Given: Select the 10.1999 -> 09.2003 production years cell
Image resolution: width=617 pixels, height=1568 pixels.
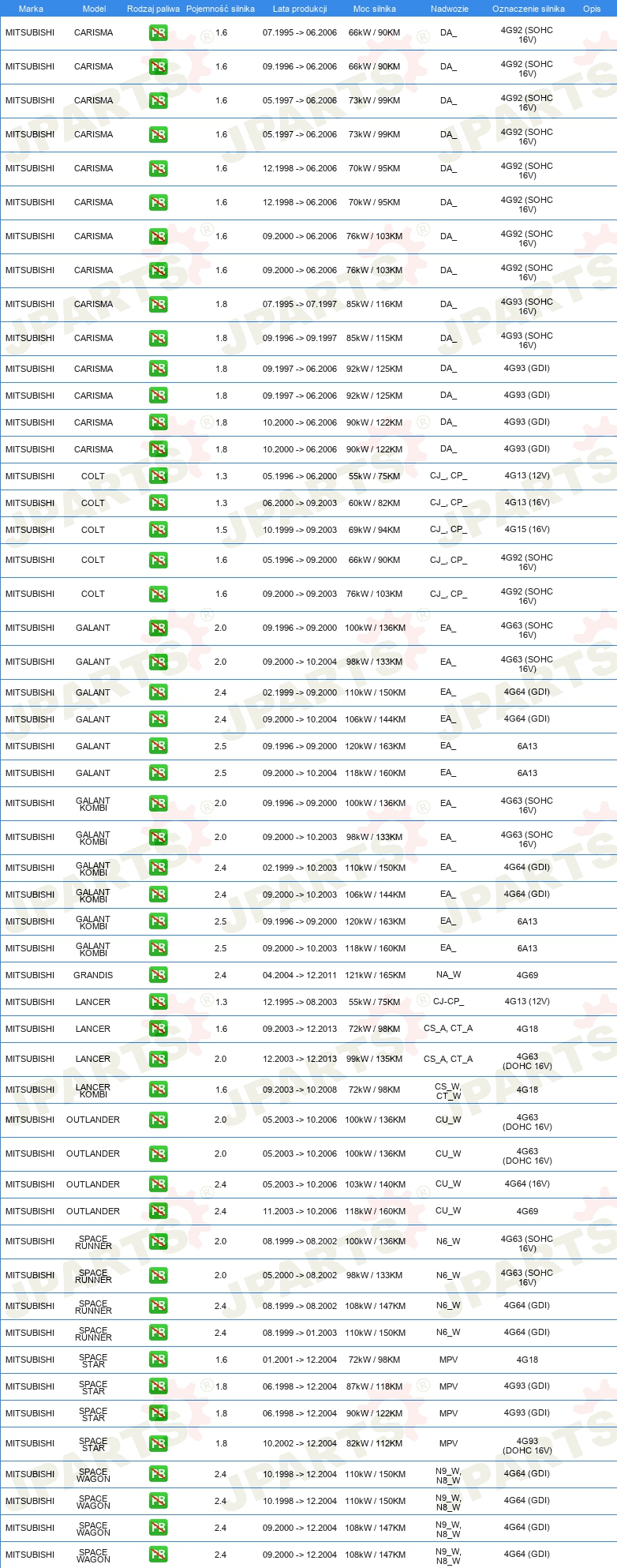Looking at the screenshot, I should 300,530.
